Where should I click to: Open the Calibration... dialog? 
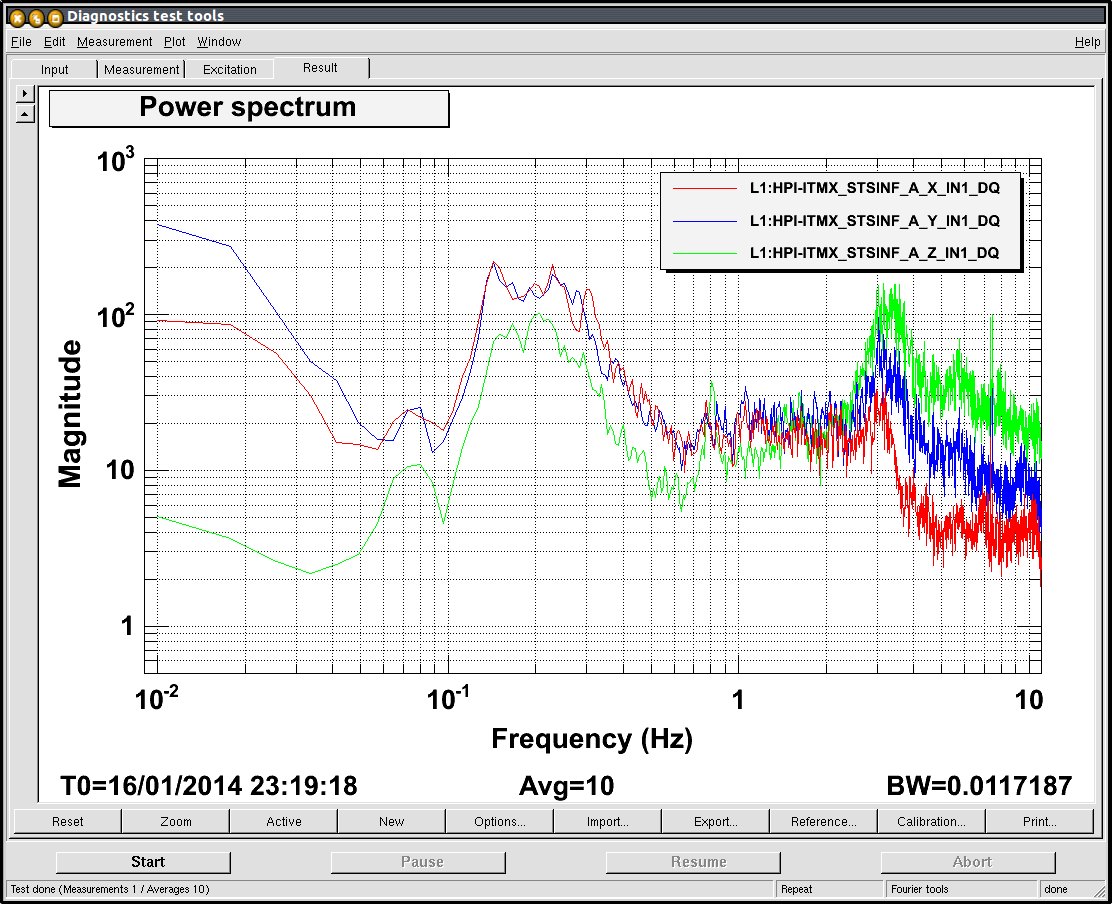[x=931, y=821]
